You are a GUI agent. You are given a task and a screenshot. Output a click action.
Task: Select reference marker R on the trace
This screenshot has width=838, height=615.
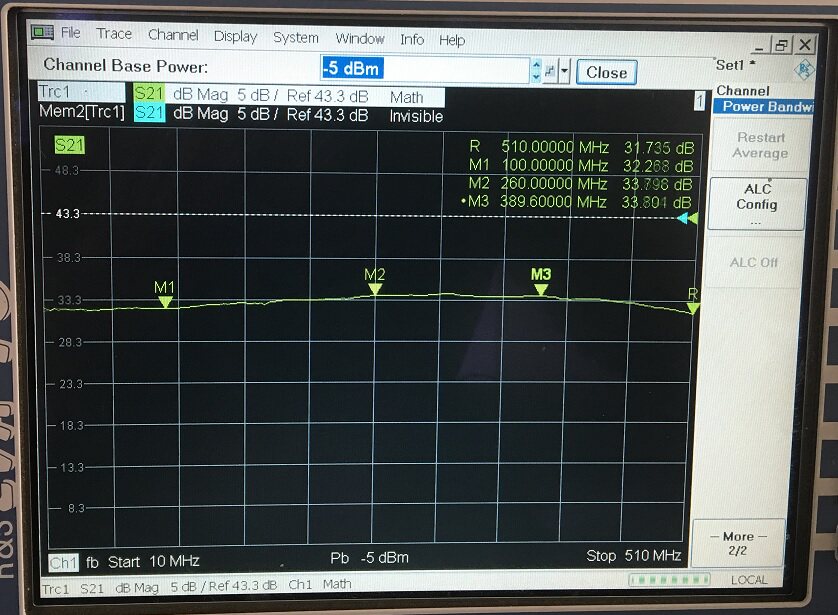pyautogui.click(x=693, y=308)
